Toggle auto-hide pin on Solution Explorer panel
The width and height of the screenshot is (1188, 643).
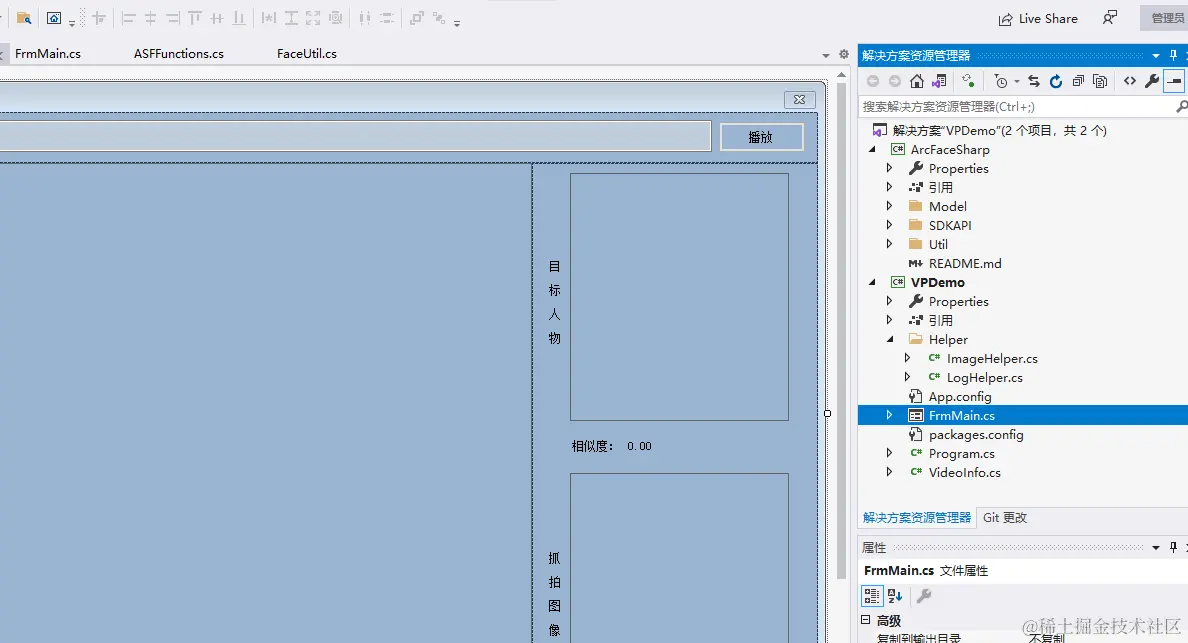tap(1173, 55)
